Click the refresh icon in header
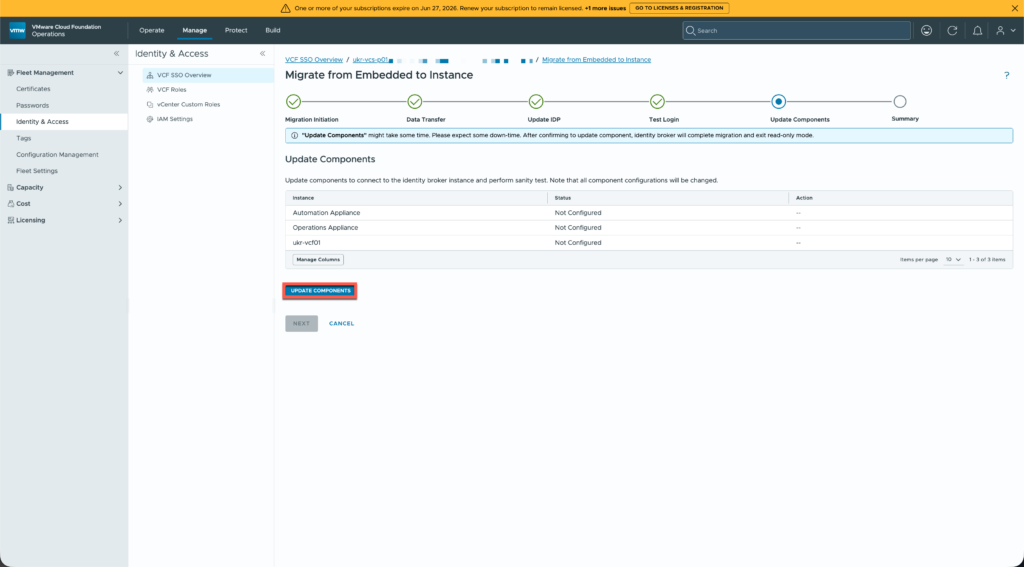Screen dimensions: 1024x567 952,31
